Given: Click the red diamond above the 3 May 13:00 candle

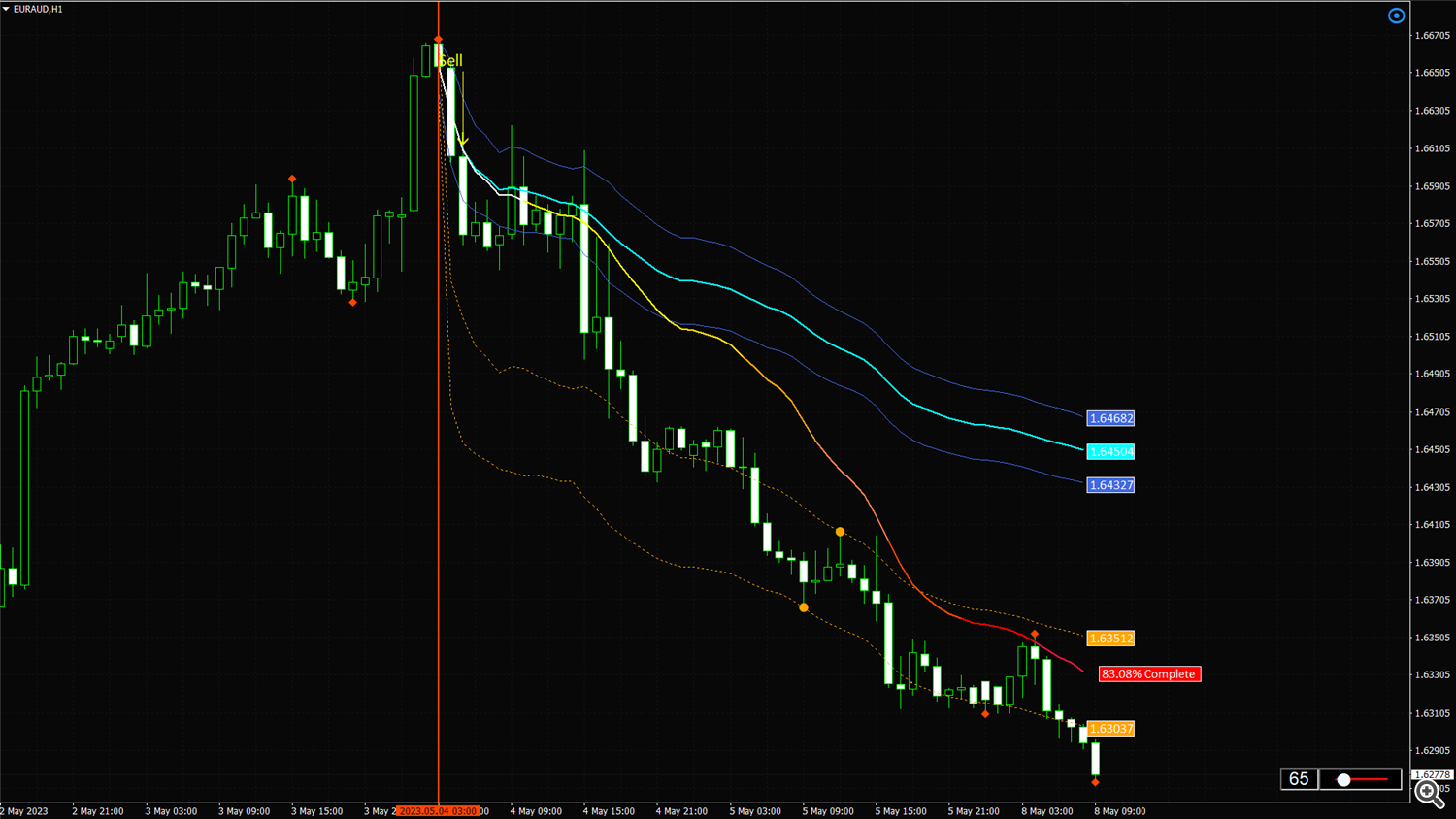Looking at the screenshot, I should (x=292, y=180).
